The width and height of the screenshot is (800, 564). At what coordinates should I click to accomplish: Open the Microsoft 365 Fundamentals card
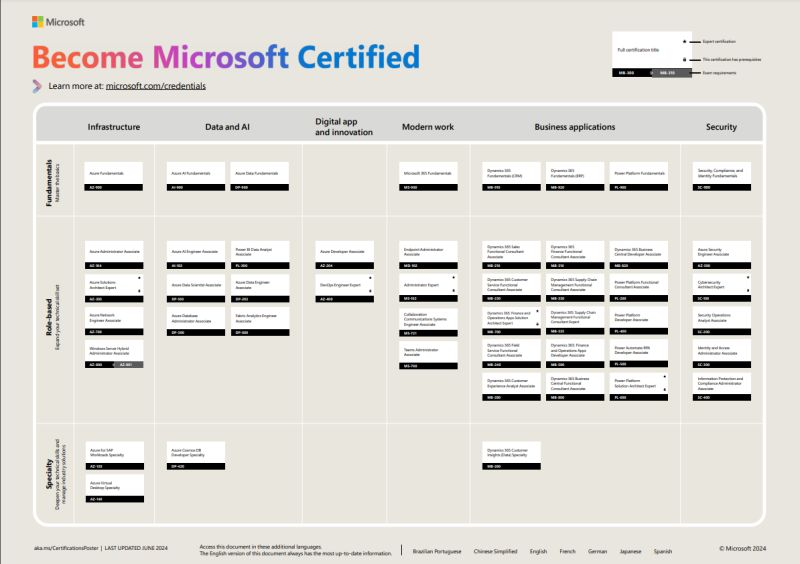click(428, 177)
